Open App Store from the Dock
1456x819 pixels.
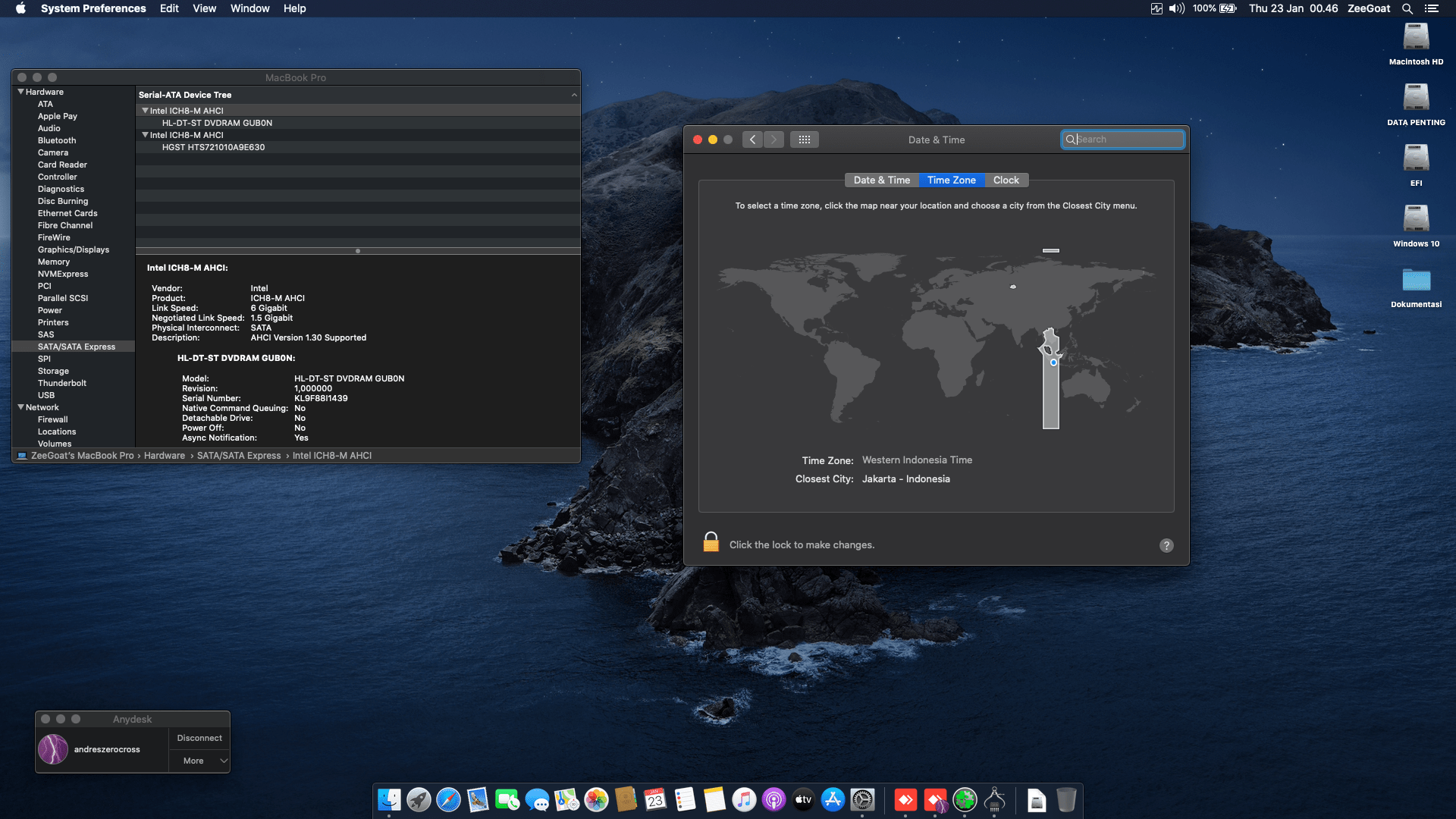(x=833, y=799)
